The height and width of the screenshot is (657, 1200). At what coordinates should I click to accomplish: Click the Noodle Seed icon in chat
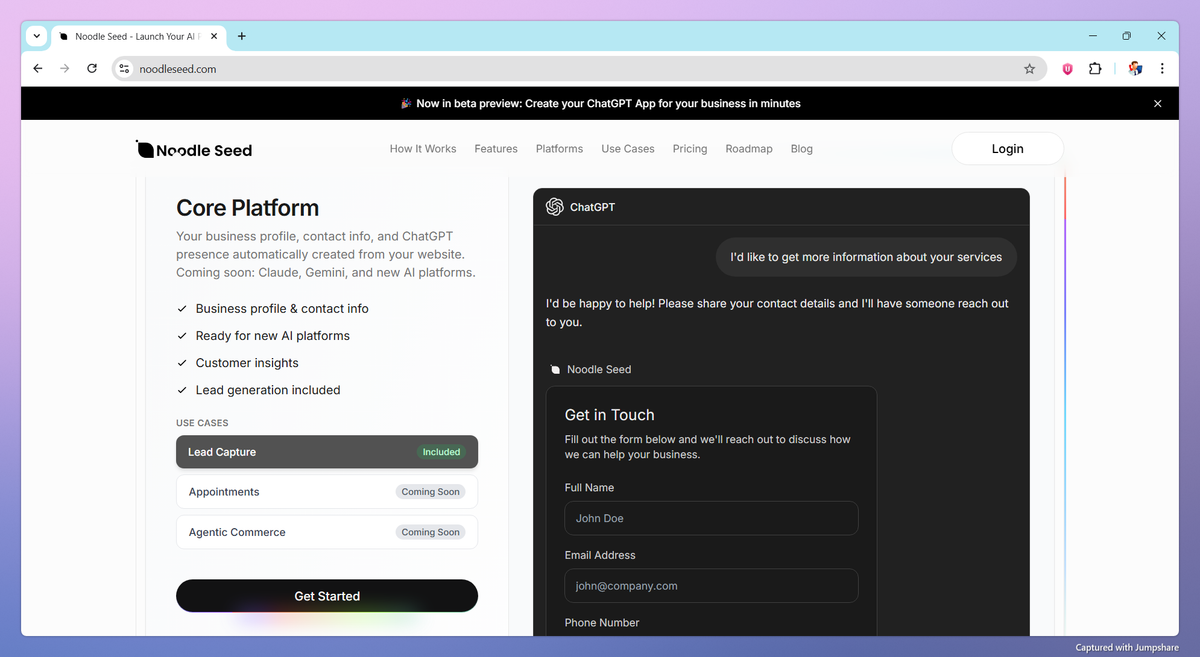(556, 370)
